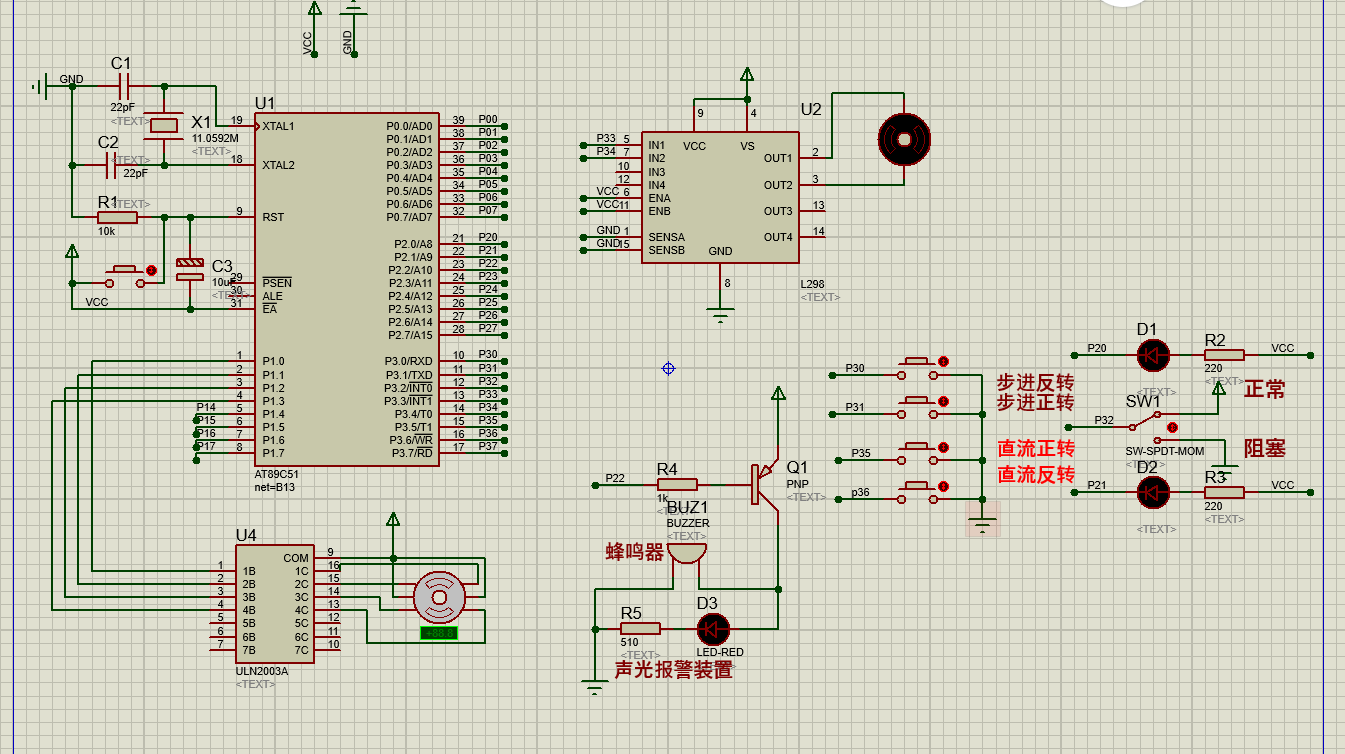The width and height of the screenshot is (1345, 754).
Task: Click the net=B13 text under U1
Action: tap(275, 488)
